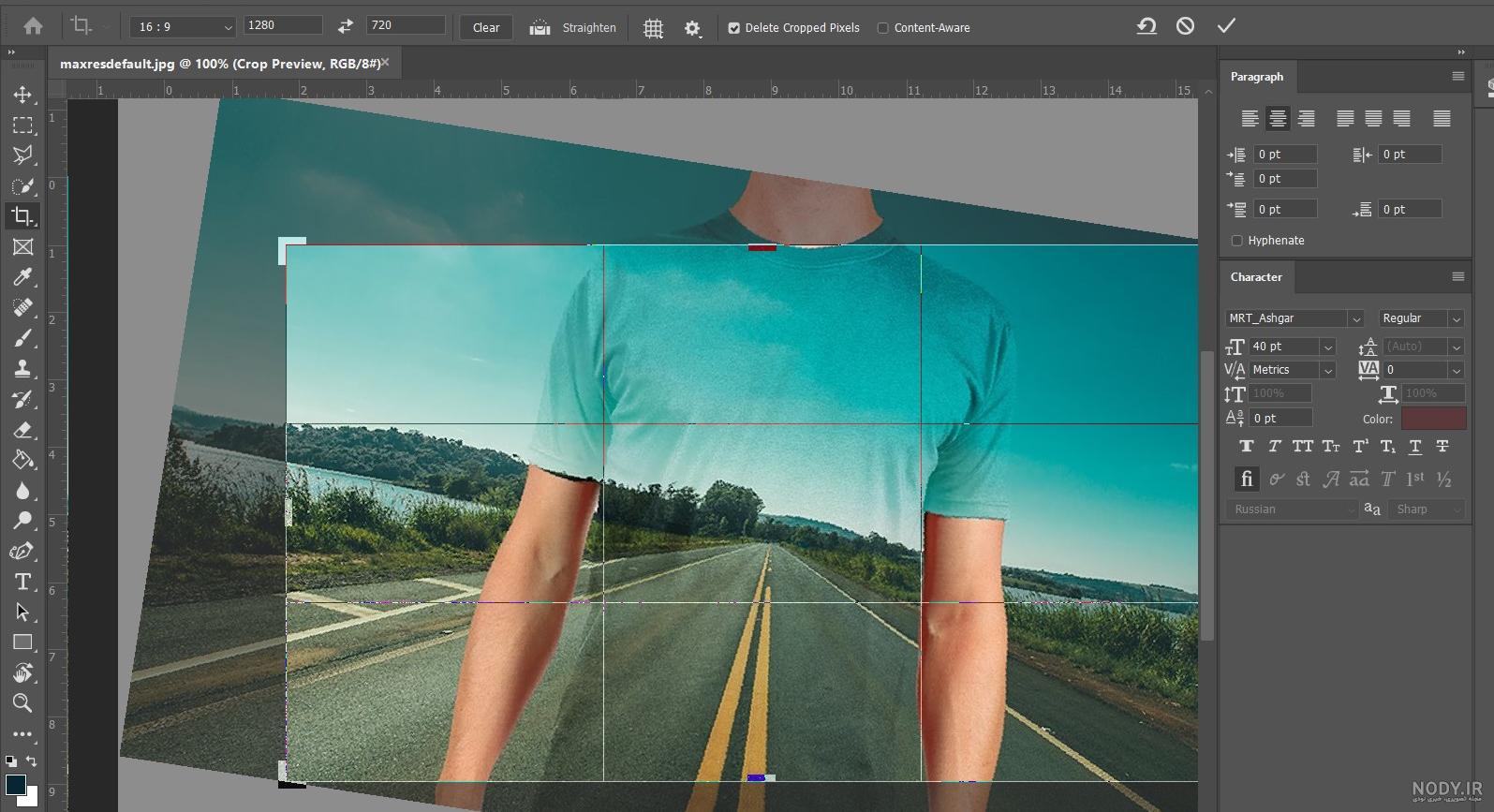Select the Rectangular Marquee tool

click(22, 125)
